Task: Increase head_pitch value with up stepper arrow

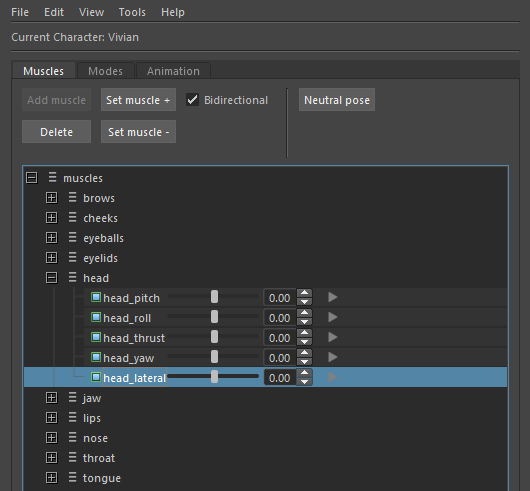Action: (305, 293)
